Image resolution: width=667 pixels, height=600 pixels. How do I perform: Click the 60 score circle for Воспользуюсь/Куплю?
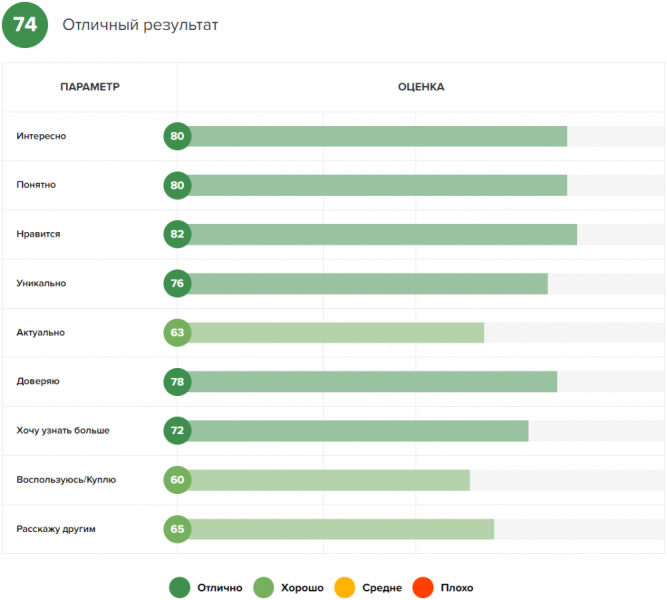tap(178, 480)
